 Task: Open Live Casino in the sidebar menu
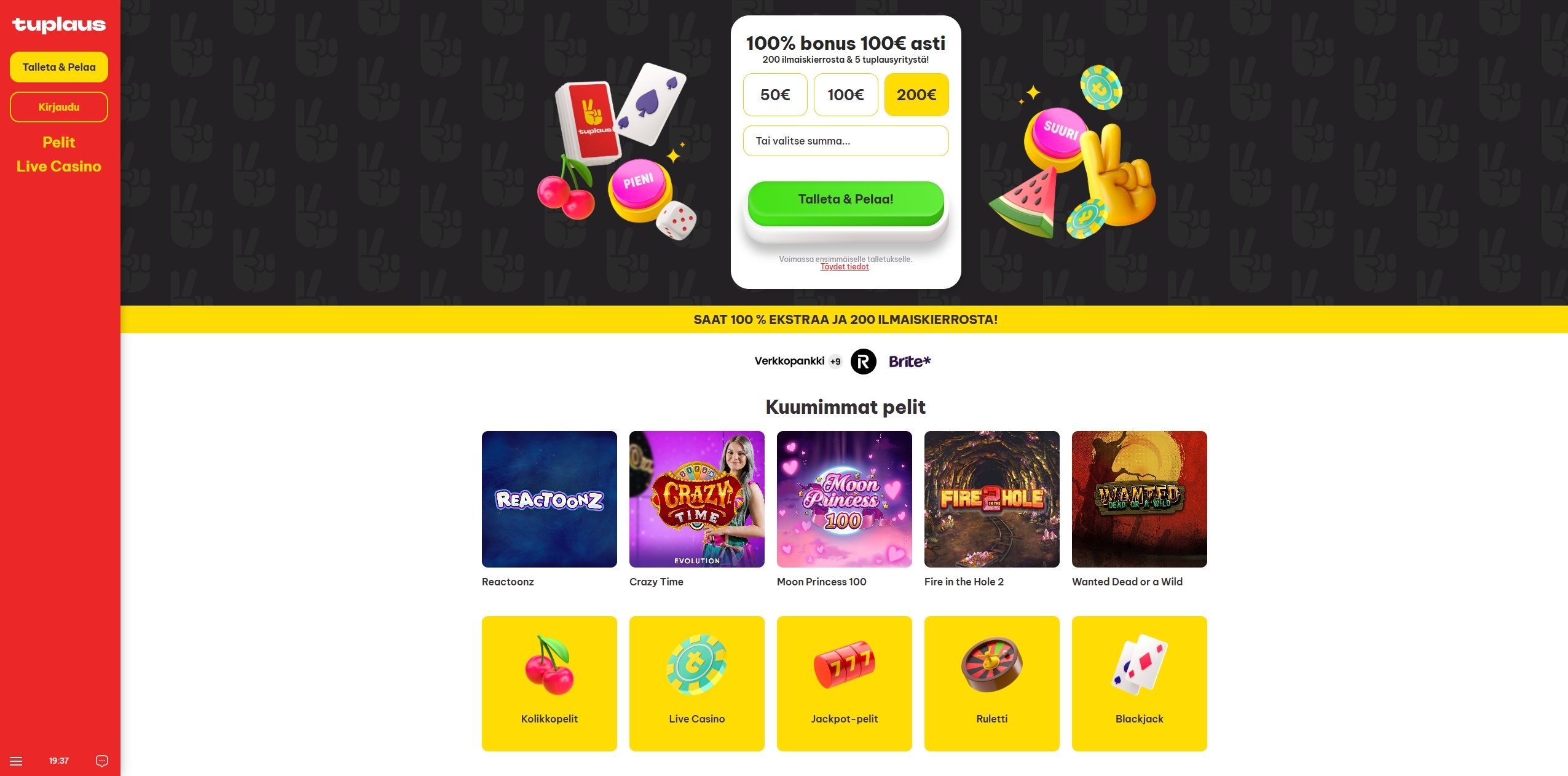click(x=59, y=167)
